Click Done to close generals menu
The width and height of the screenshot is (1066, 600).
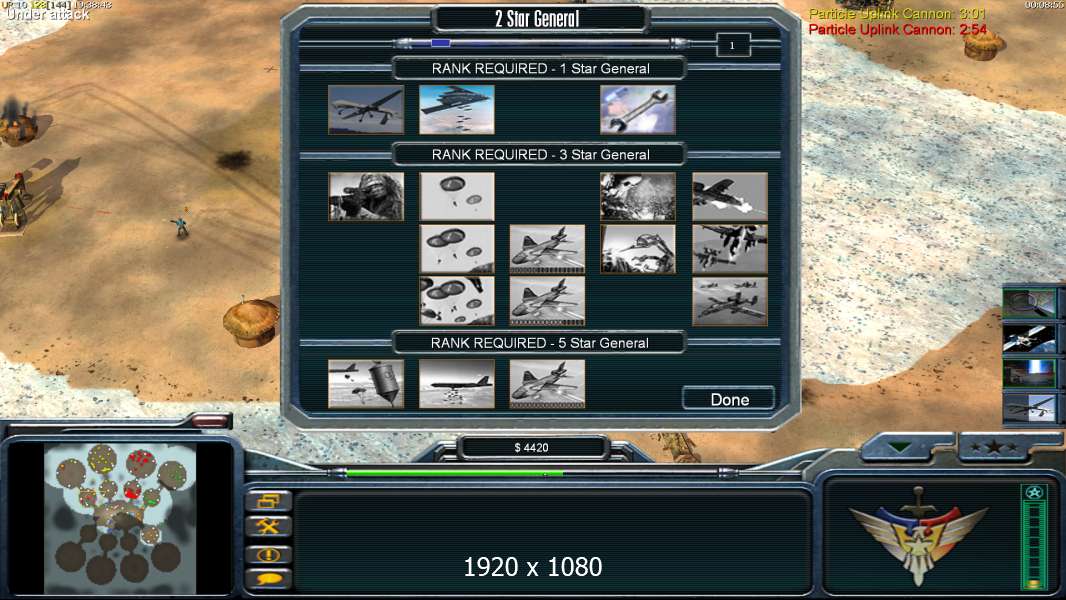tap(729, 399)
